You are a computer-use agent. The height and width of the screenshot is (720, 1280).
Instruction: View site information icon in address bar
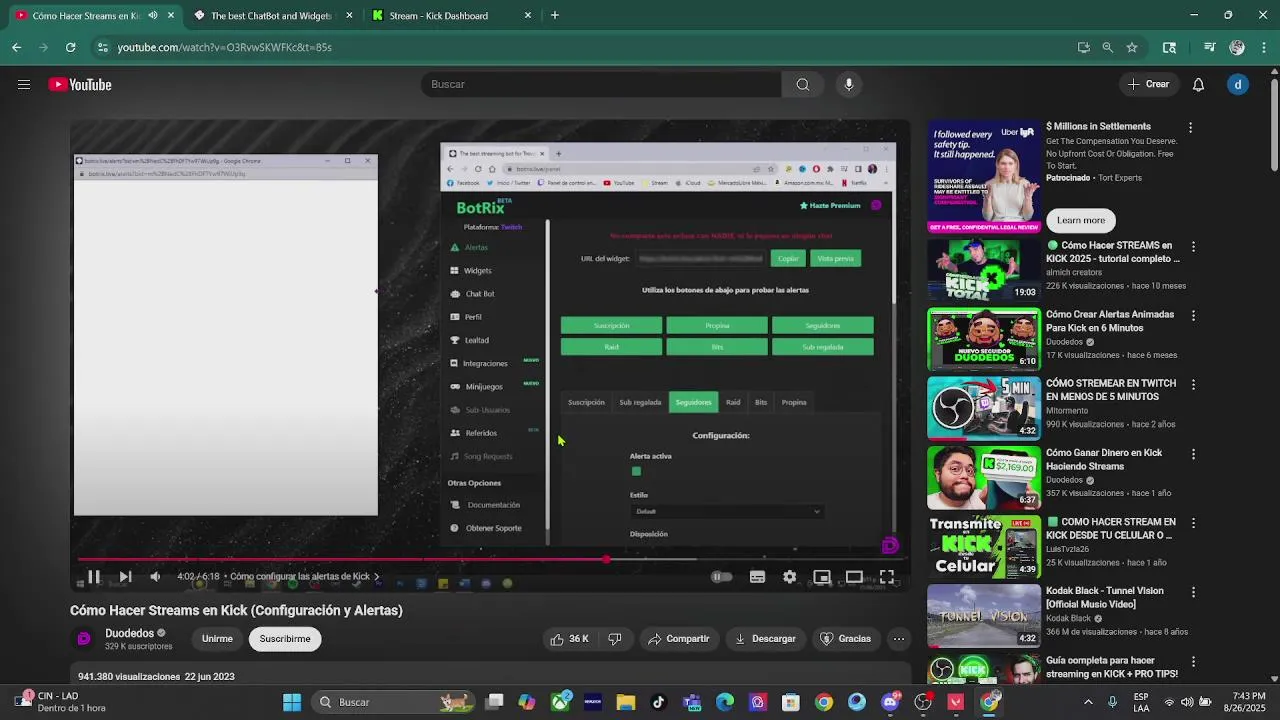(102, 47)
